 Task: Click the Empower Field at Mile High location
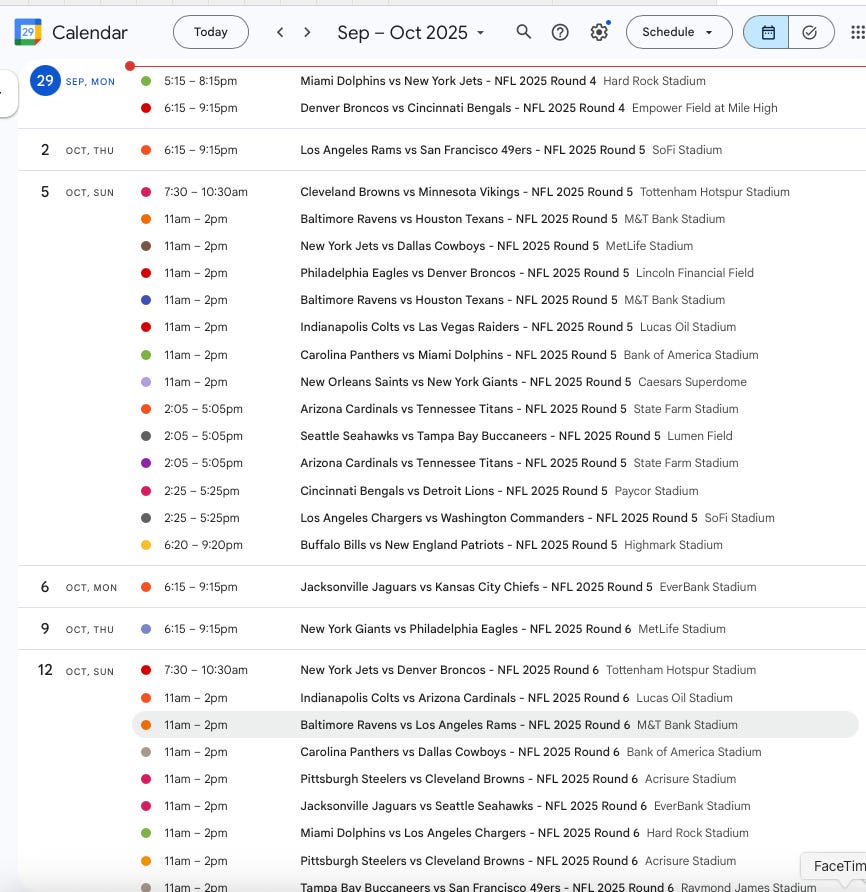[x=704, y=108]
